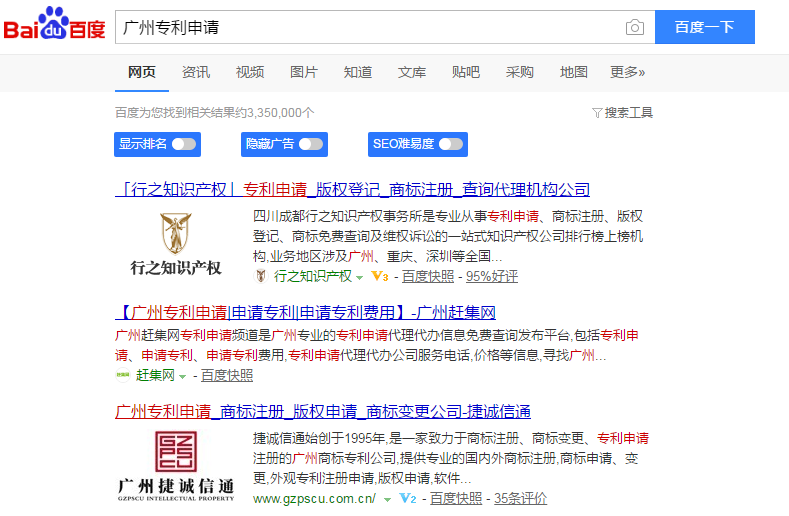This screenshot has height=516, width=789.
Task: Switch to the 贴吧 tab
Action: pyautogui.click(x=466, y=72)
